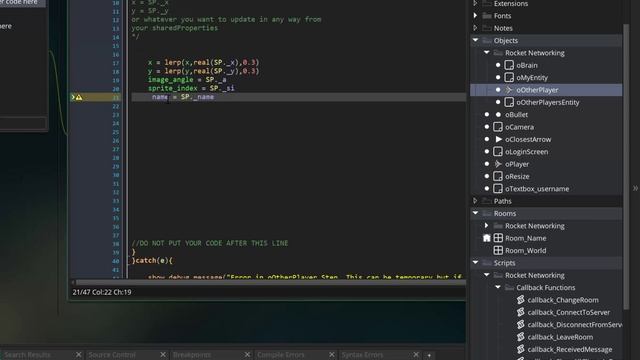Click status text "21/47 Col:22 Ch:19"
Screen dimensions: 640x360
pyautogui.click(x=102, y=292)
